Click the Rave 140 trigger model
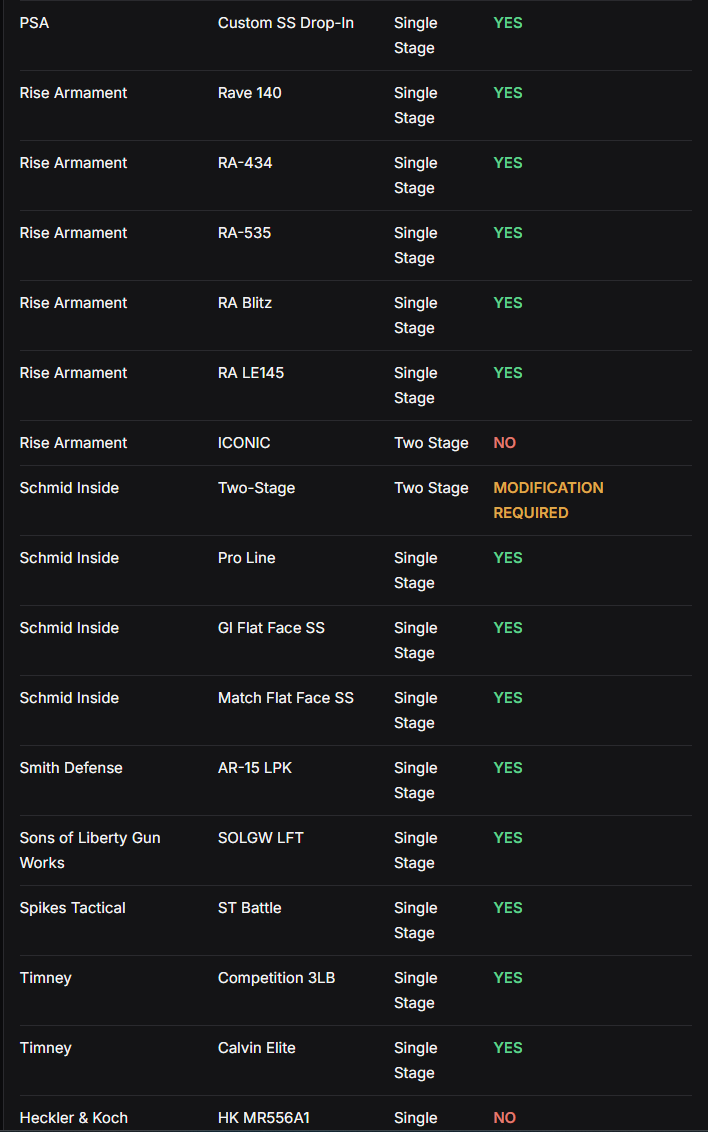This screenshot has height=1132, width=708. [250, 93]
